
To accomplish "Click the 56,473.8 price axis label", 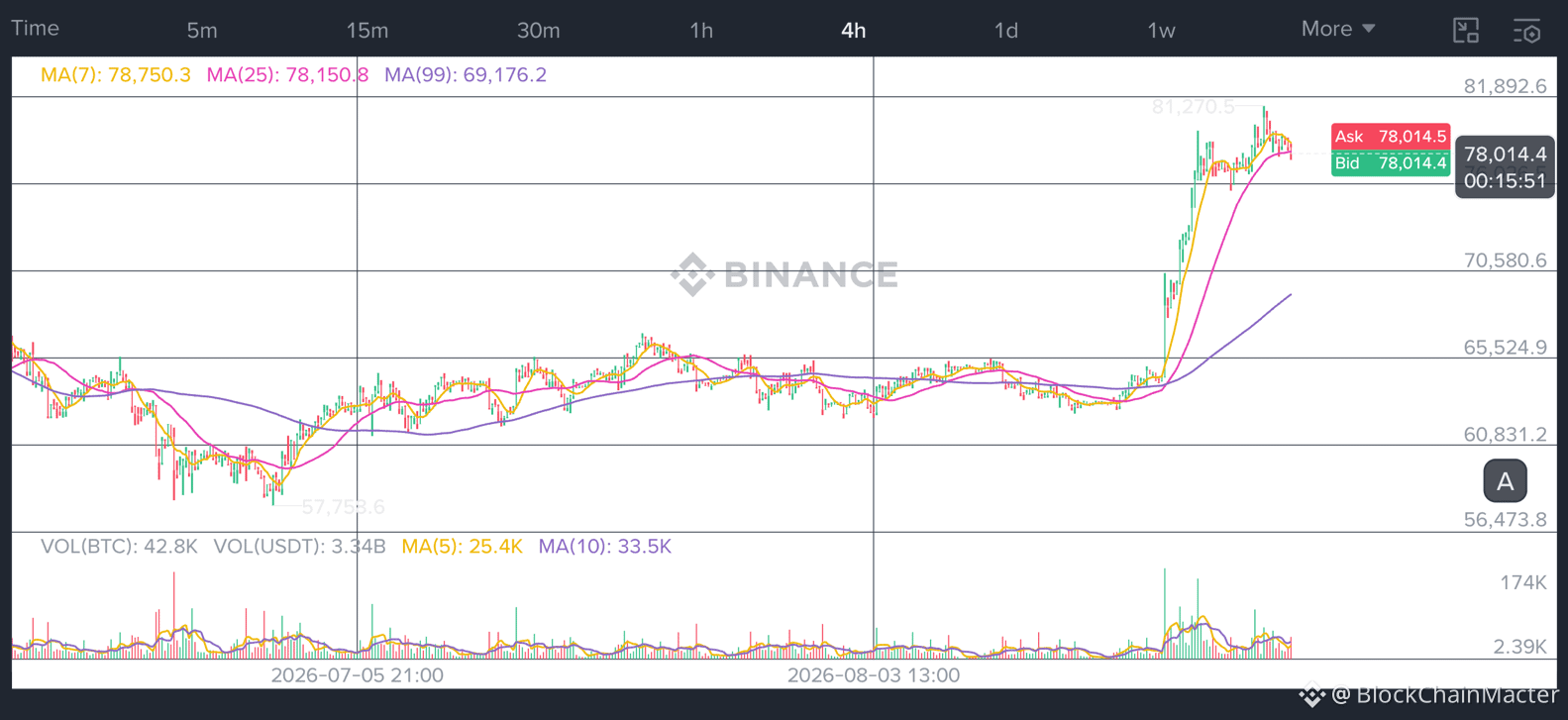I will click(1505, 520).
